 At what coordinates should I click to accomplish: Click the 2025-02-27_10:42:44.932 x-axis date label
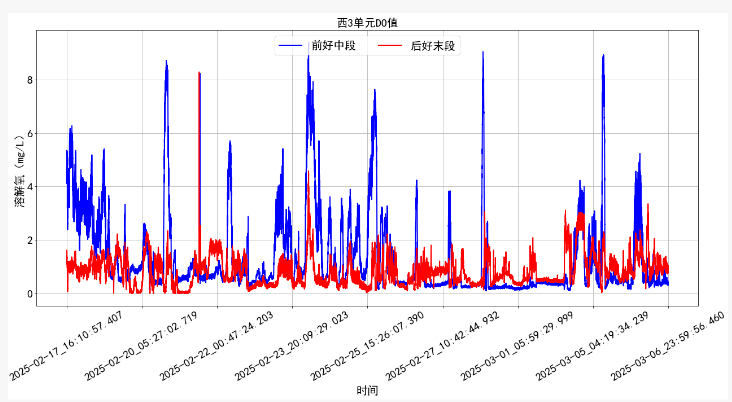pos(444,344)
